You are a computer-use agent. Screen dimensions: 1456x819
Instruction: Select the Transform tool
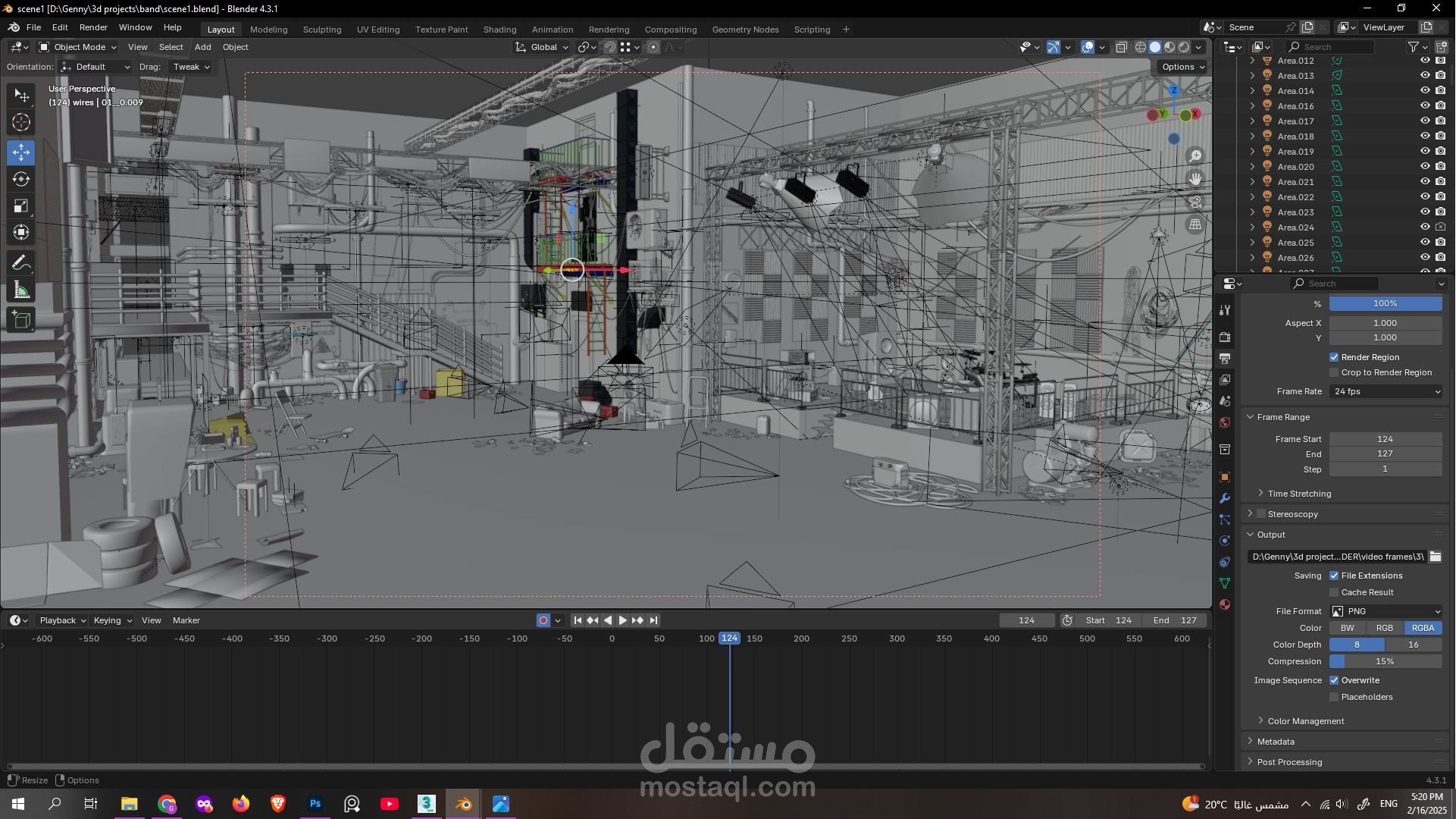pyautogui.click(x=21, y=232)
